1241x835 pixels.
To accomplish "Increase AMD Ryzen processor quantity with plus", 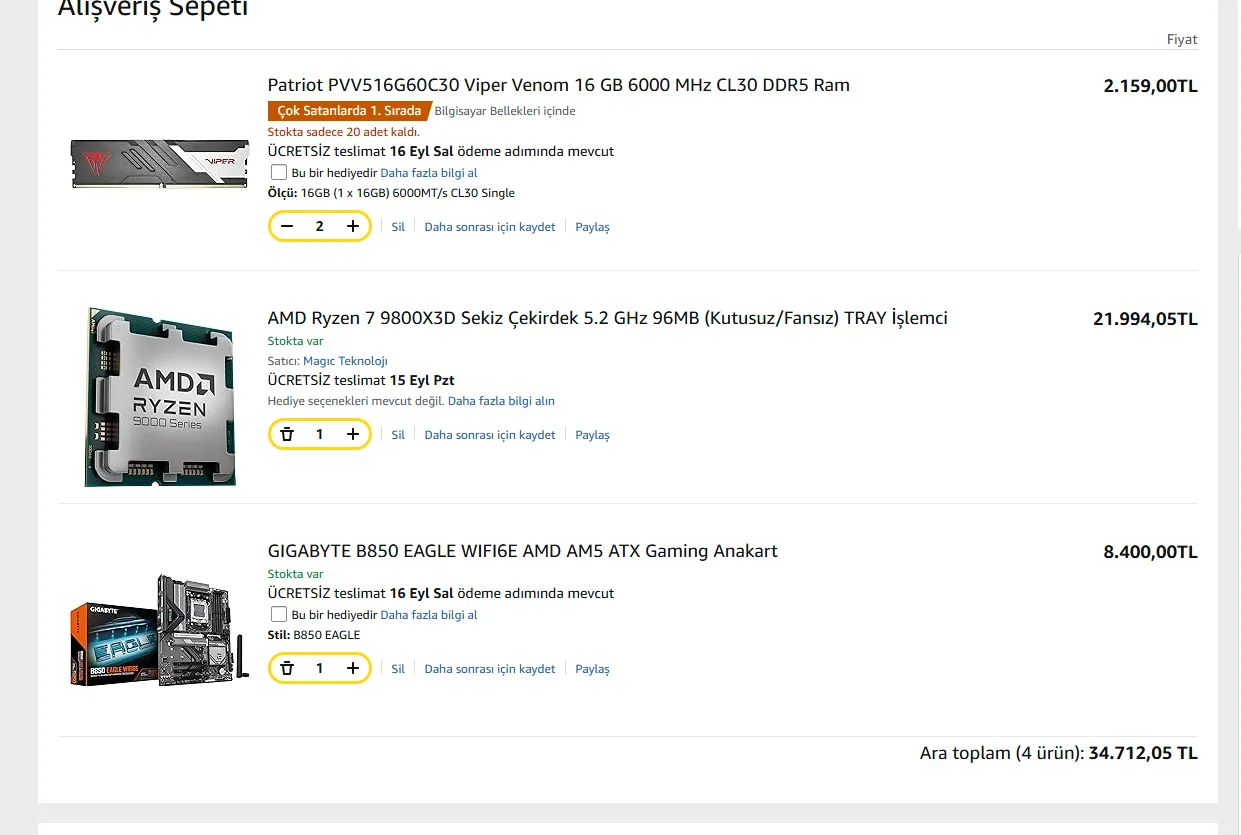I will (x=353, y=435).
